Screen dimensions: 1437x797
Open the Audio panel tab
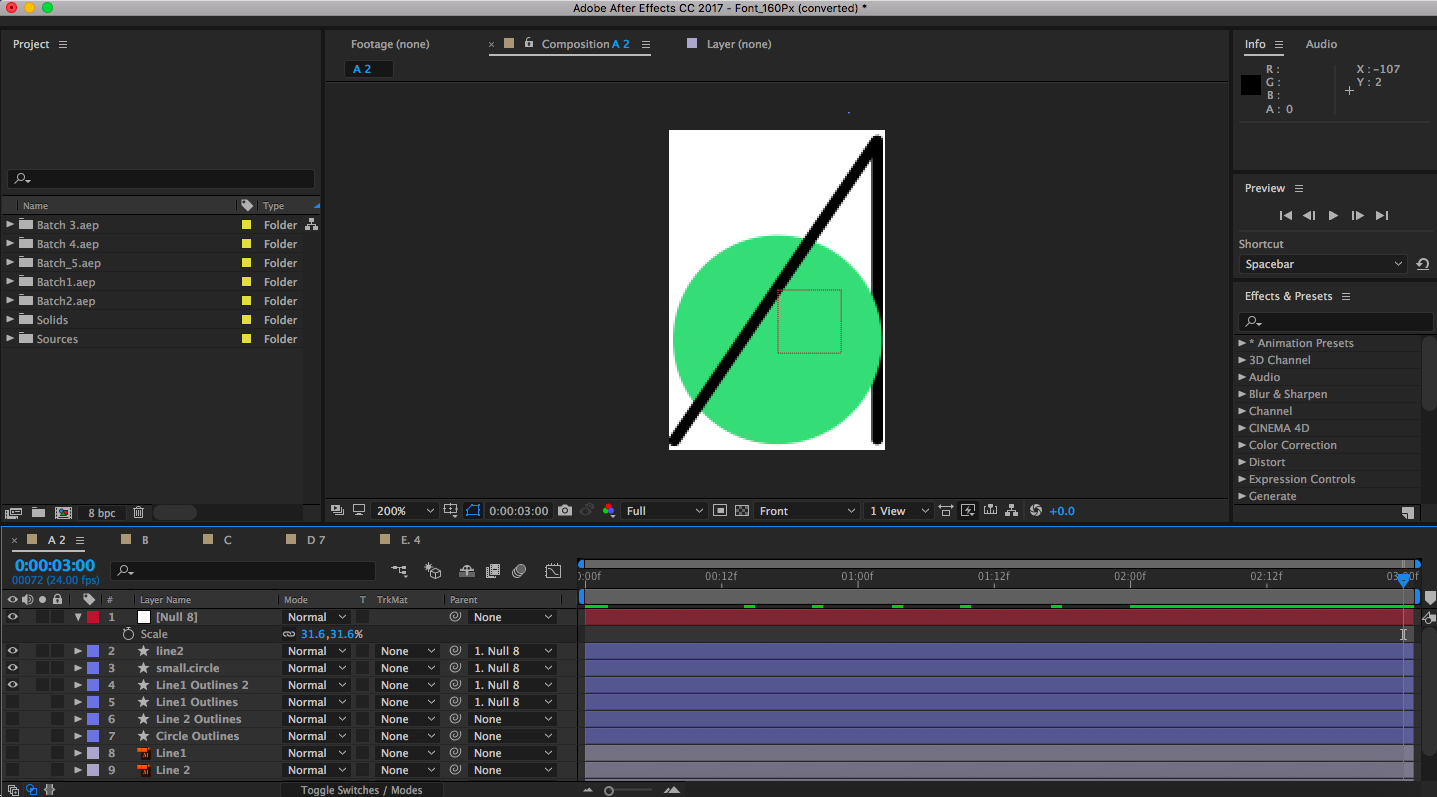coord(1321,44)
